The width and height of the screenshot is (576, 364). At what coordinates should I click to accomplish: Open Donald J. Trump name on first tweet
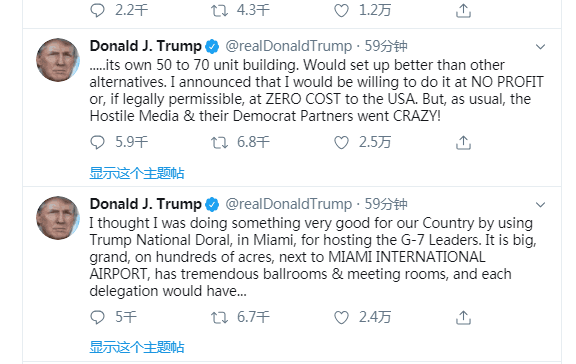point(145,46)
